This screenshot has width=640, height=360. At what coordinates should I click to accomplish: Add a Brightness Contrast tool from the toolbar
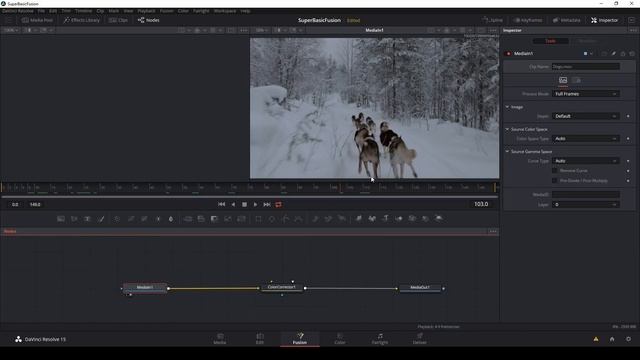(158, 219)
